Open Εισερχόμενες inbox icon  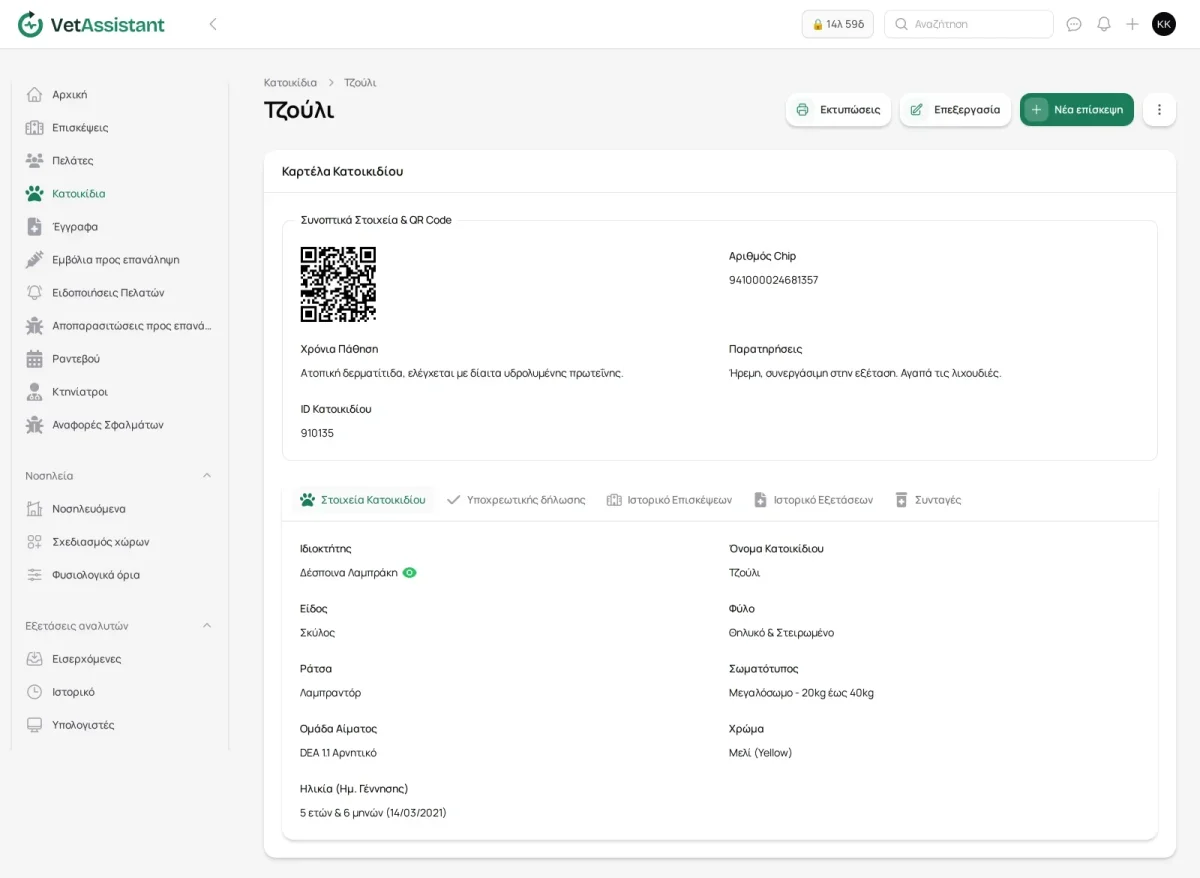(x=35, y=658)
